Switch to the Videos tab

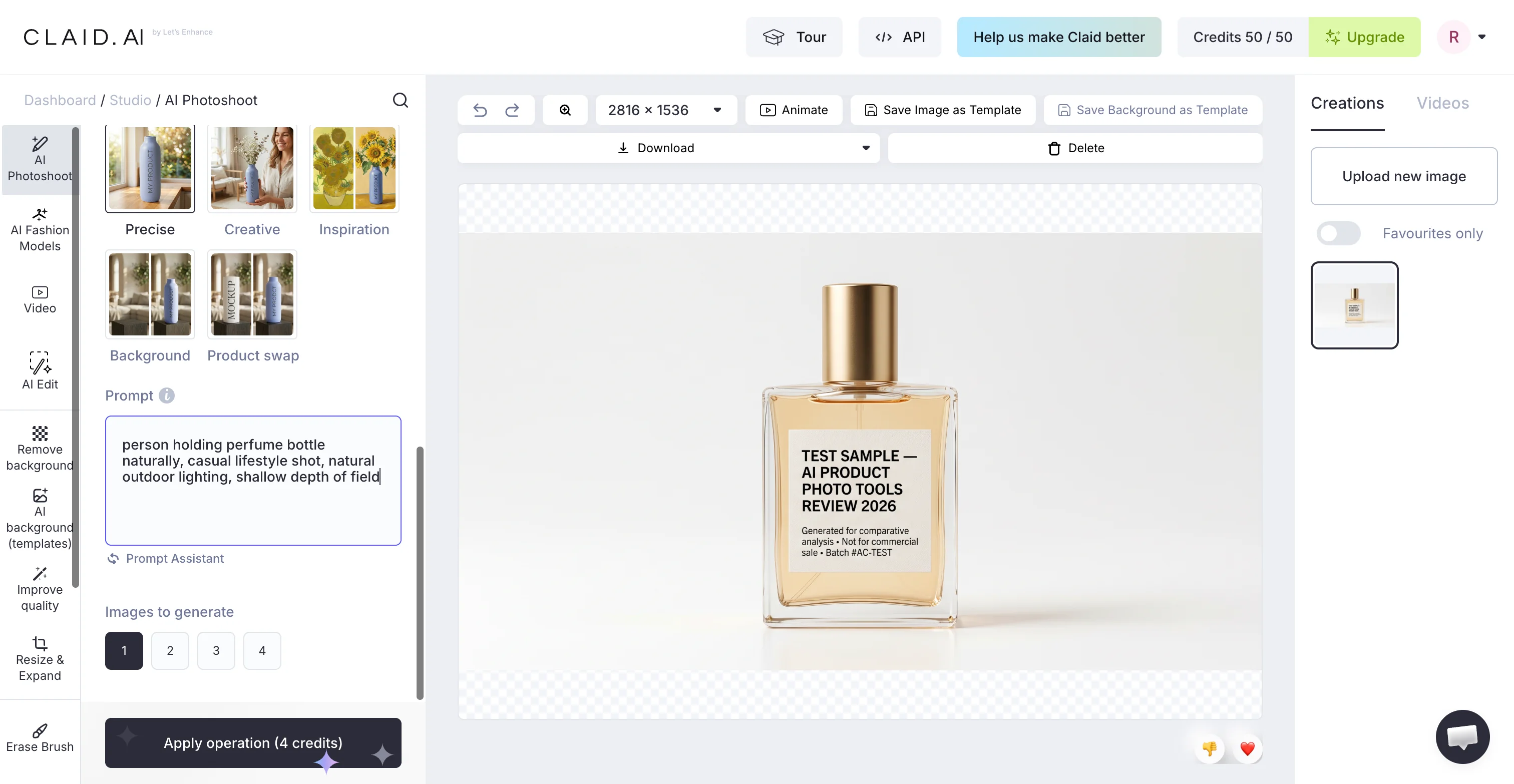(1442, 104)
